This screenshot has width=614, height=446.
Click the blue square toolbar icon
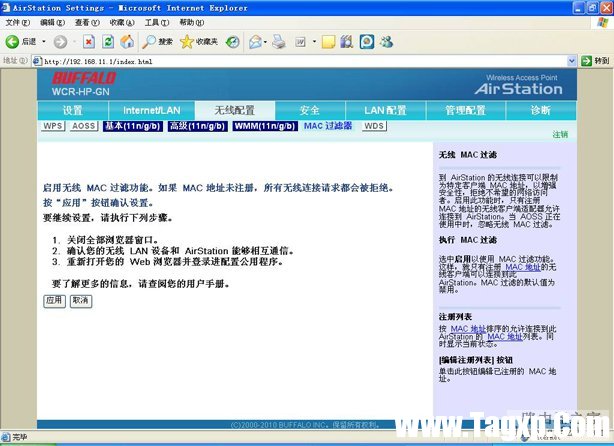tap(367, 42)
